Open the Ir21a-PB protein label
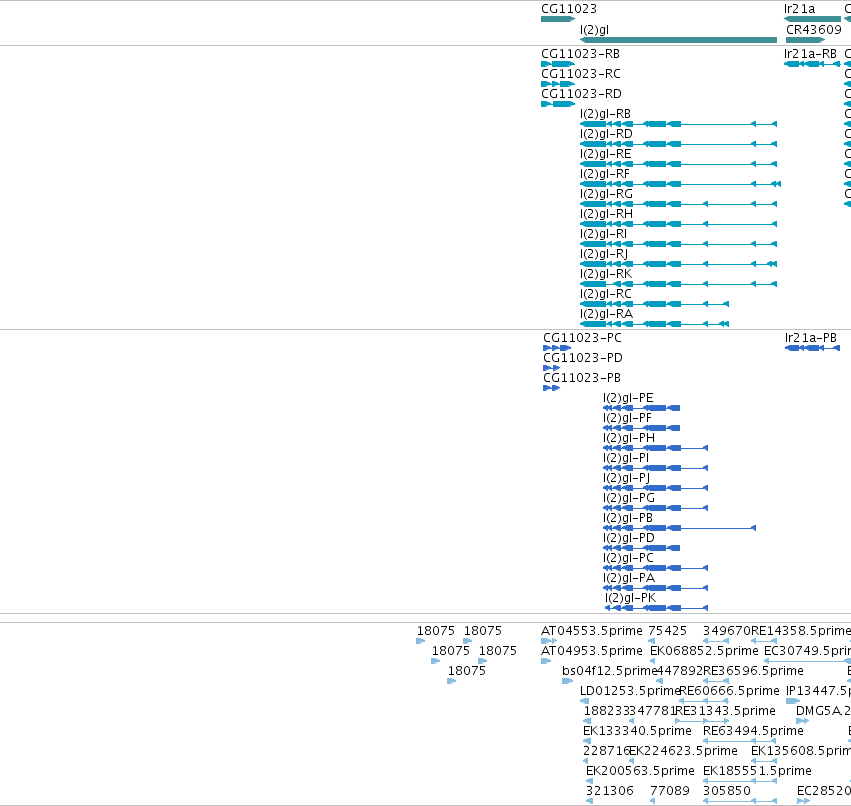Viewport: 851px width, 806px height. coord(811,338)
